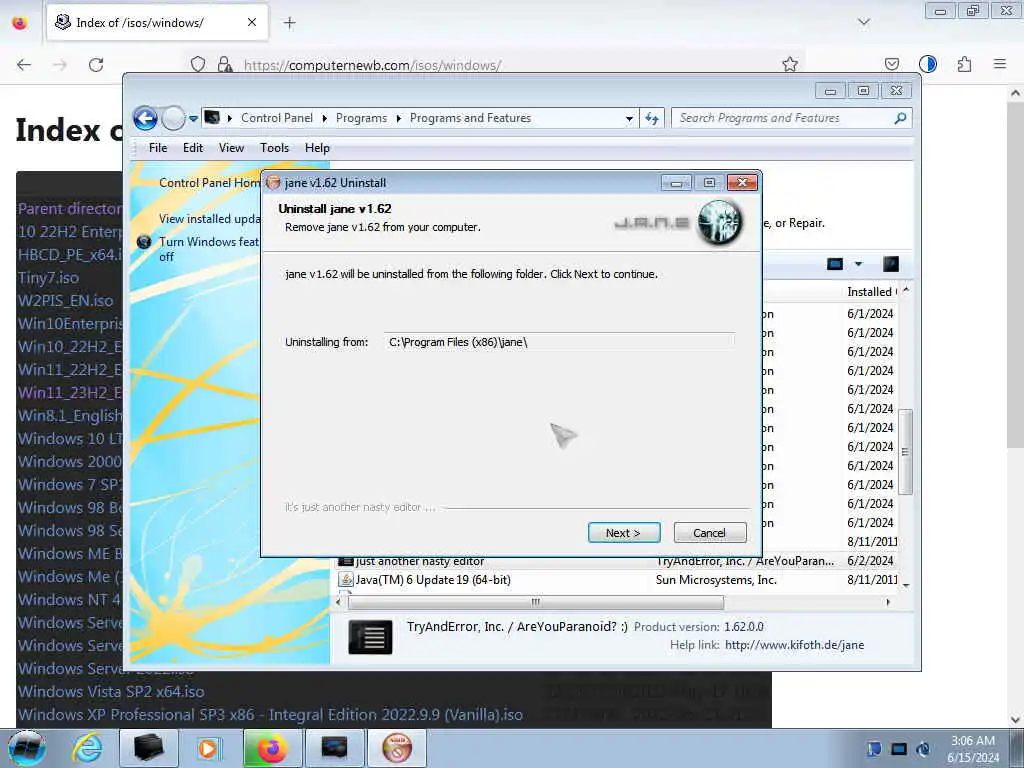Image resolution: width=1024 pixels, height=768 pixels.
Task: Select Control Panel breadcrumb segment
Action: [277, 118]
